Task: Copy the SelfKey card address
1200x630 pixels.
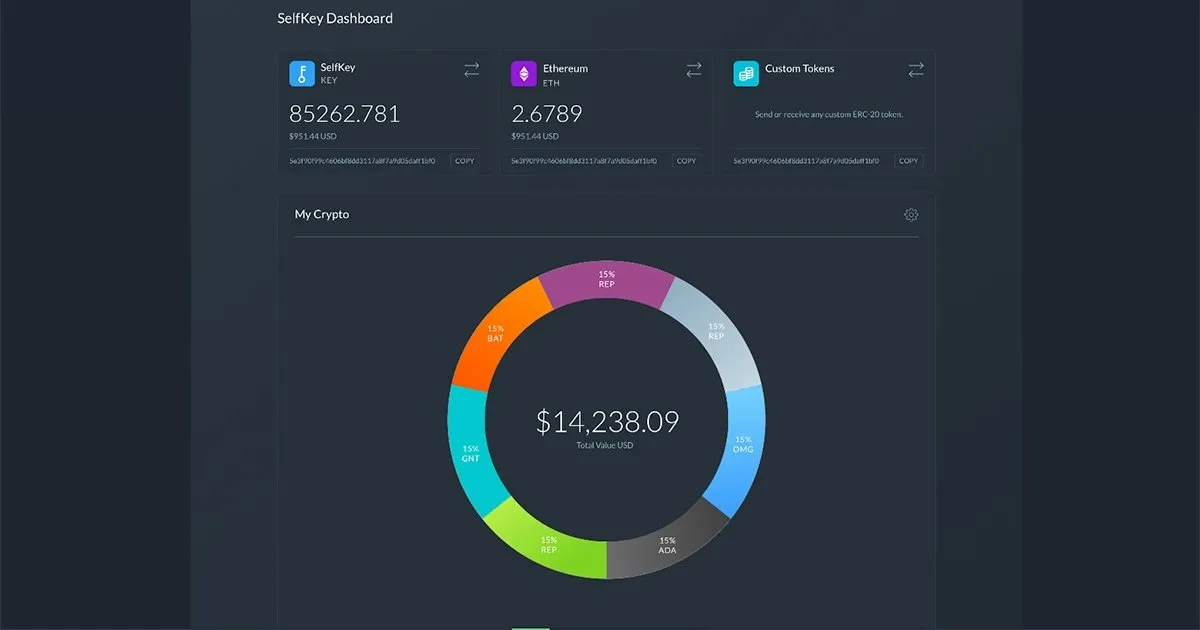Action: 465,161
